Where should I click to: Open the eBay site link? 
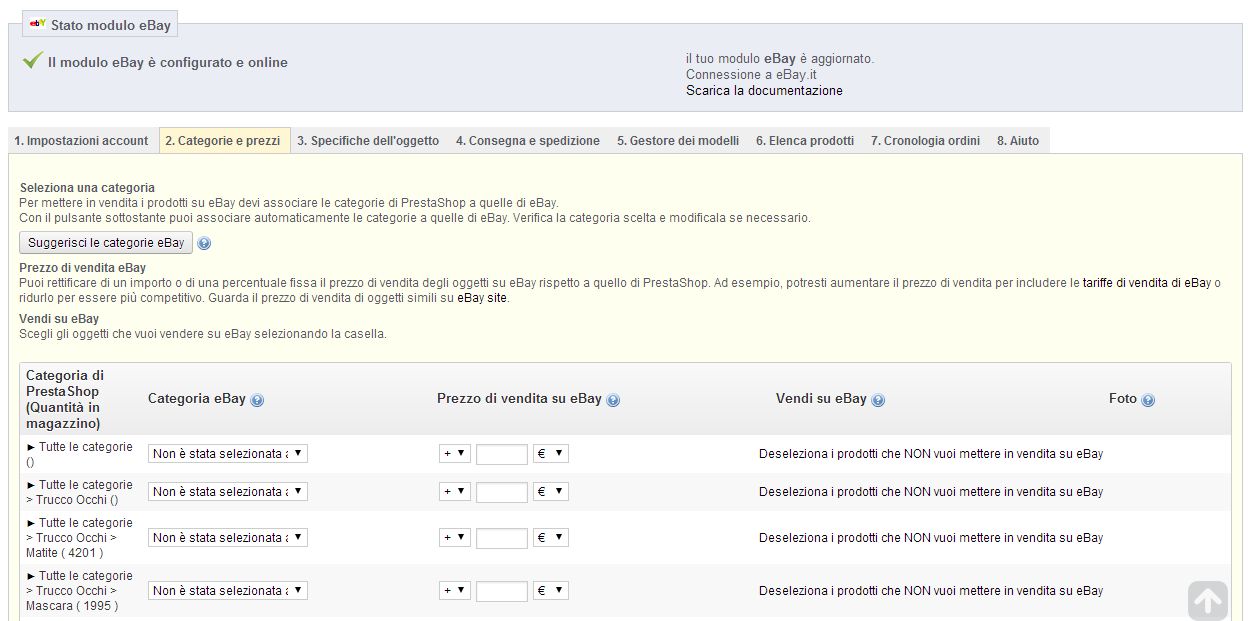click(x=482, y=298)
